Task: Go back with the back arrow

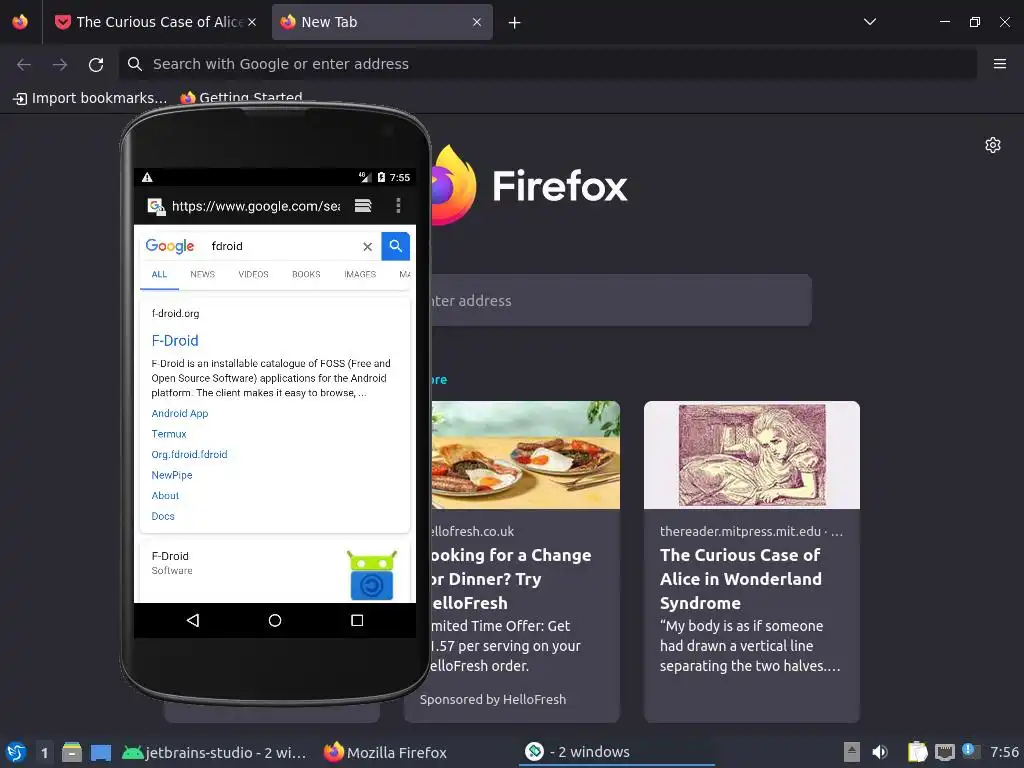Action: (x=24, y=64)
